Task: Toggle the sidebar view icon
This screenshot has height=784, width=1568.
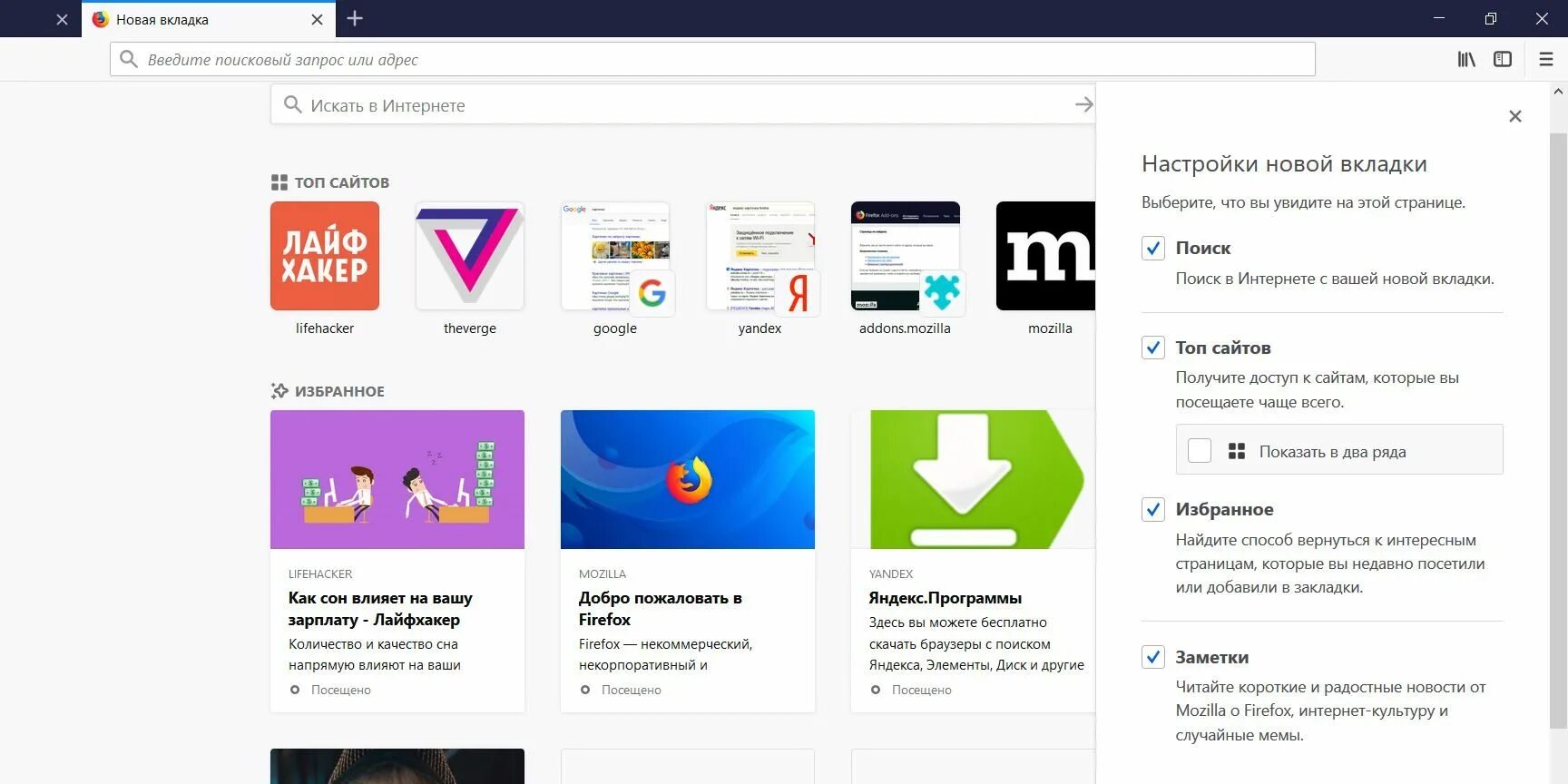Action: coord(1503,59)
